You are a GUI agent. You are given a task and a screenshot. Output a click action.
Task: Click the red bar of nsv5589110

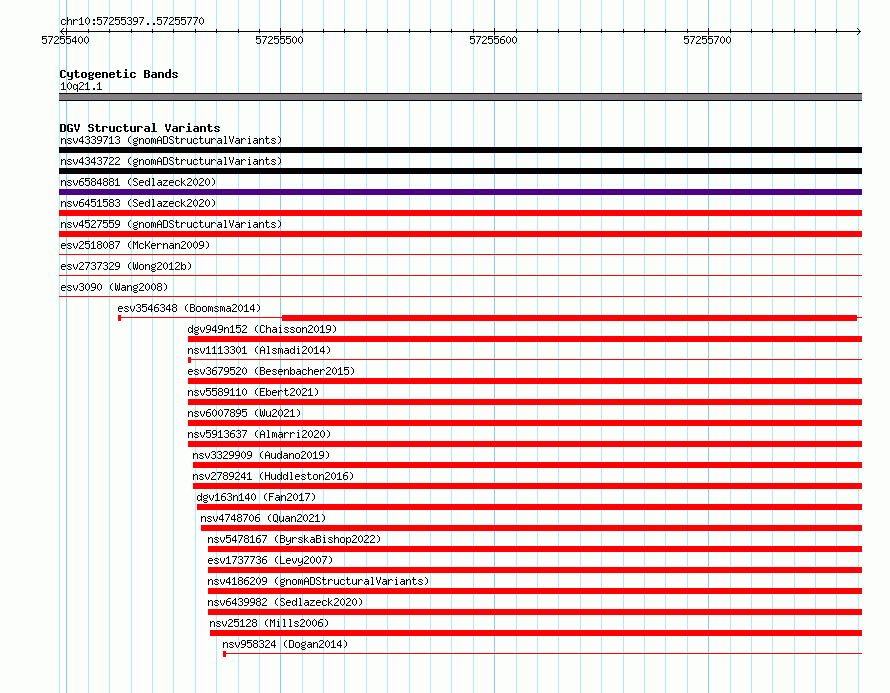525,402
